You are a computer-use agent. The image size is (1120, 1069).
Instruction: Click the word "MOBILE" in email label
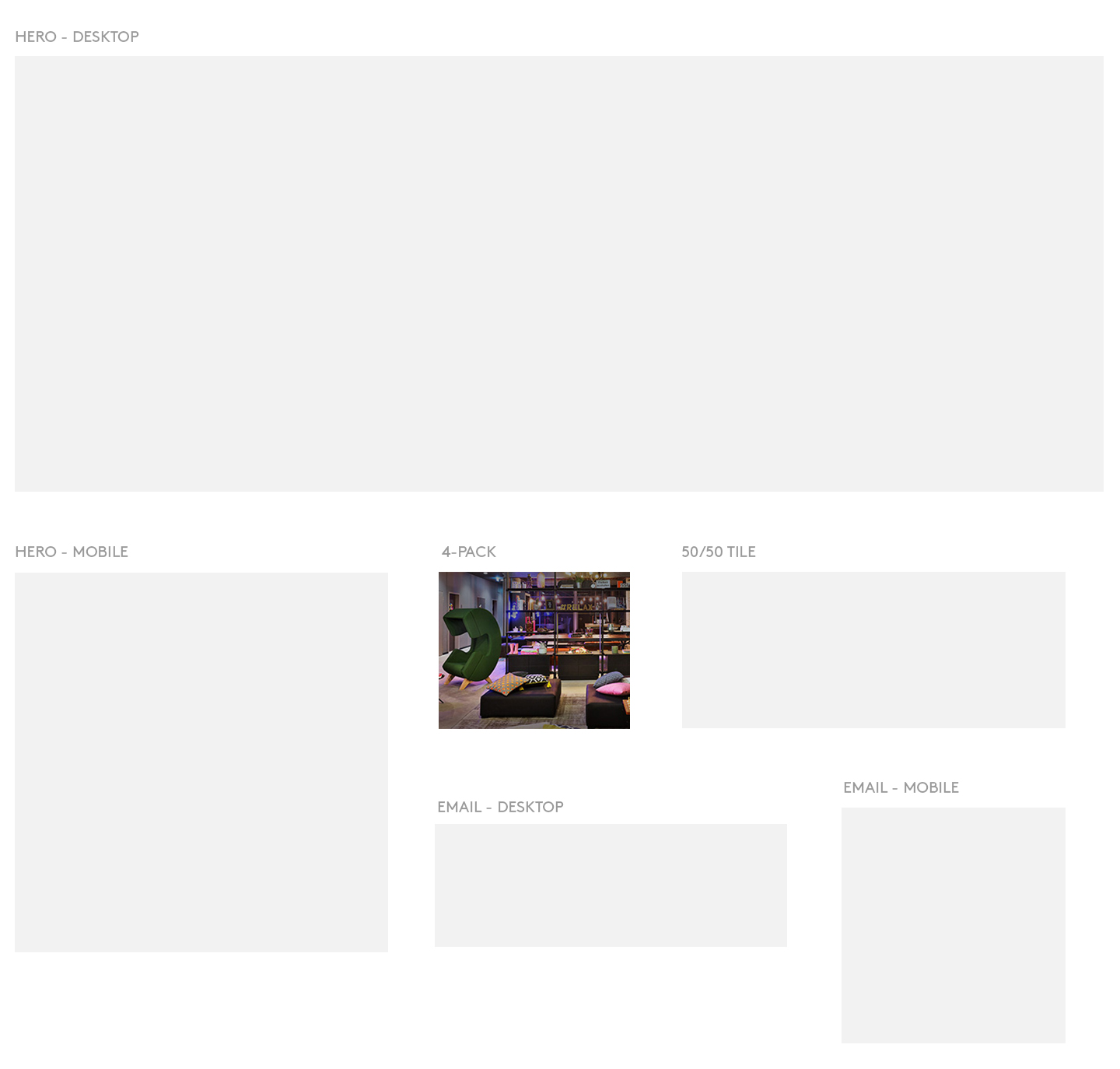tap(930, 787)
